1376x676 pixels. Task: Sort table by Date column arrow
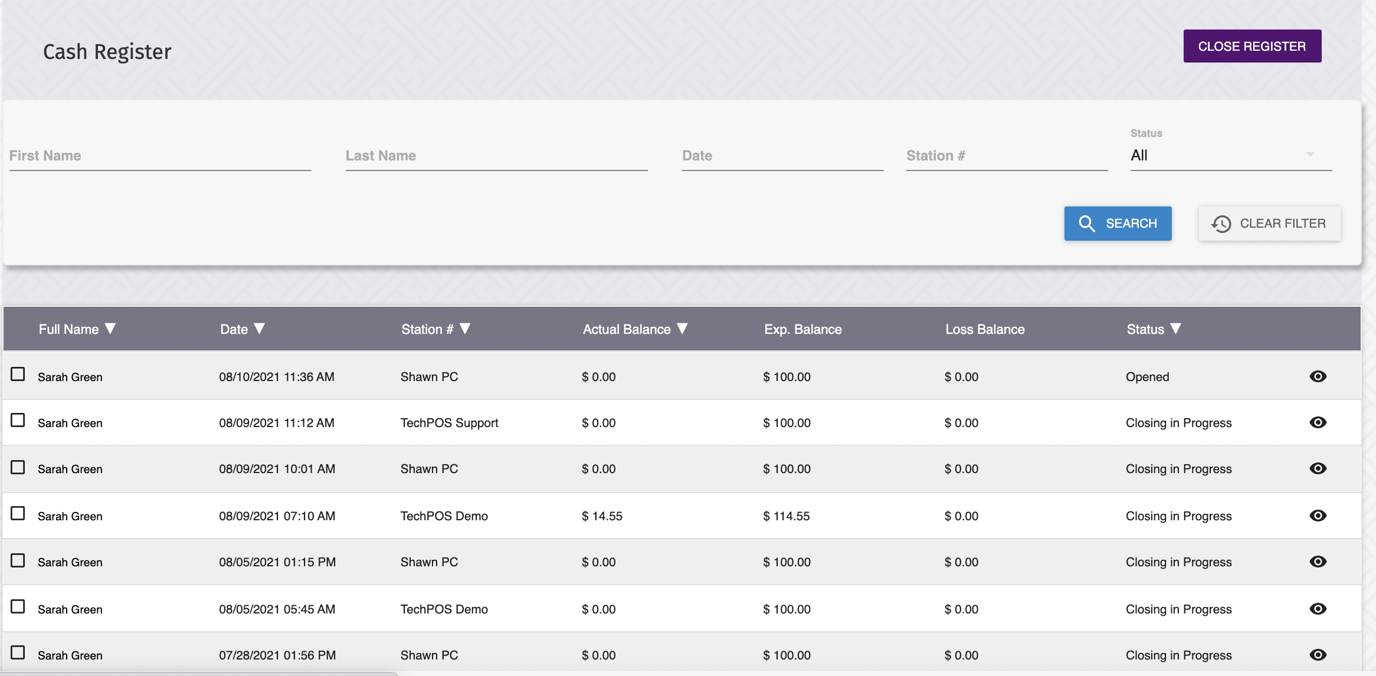click(260, 329)
